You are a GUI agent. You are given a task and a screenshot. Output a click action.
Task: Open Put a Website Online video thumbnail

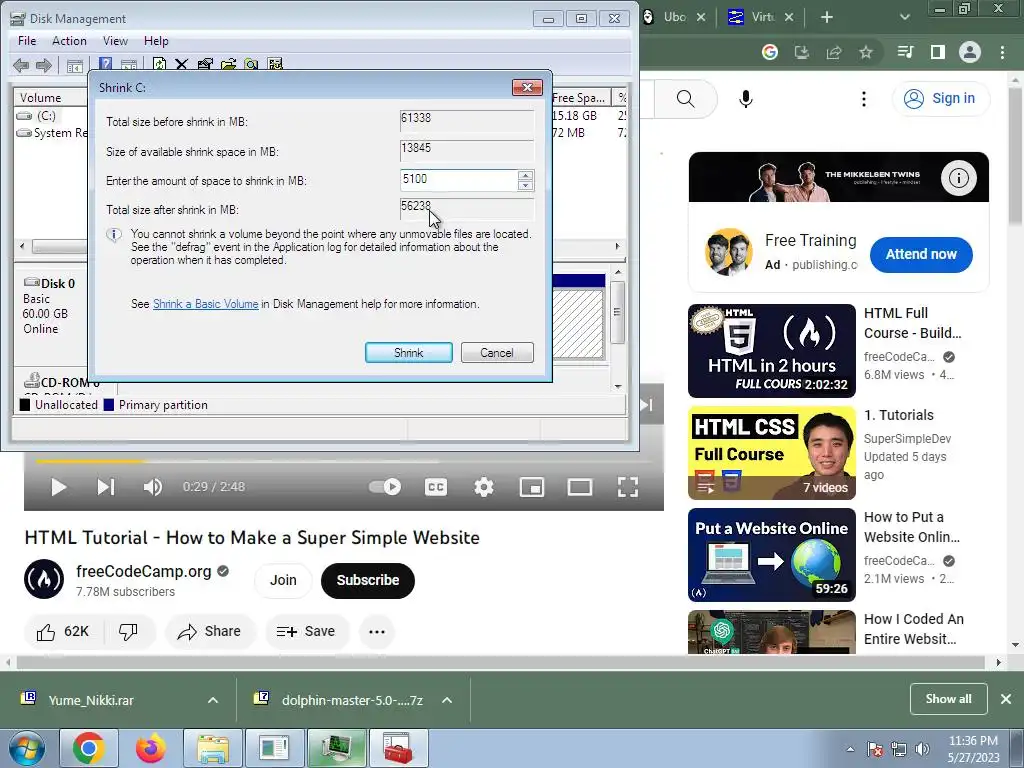pyautogui.click(x=772, y=555)
